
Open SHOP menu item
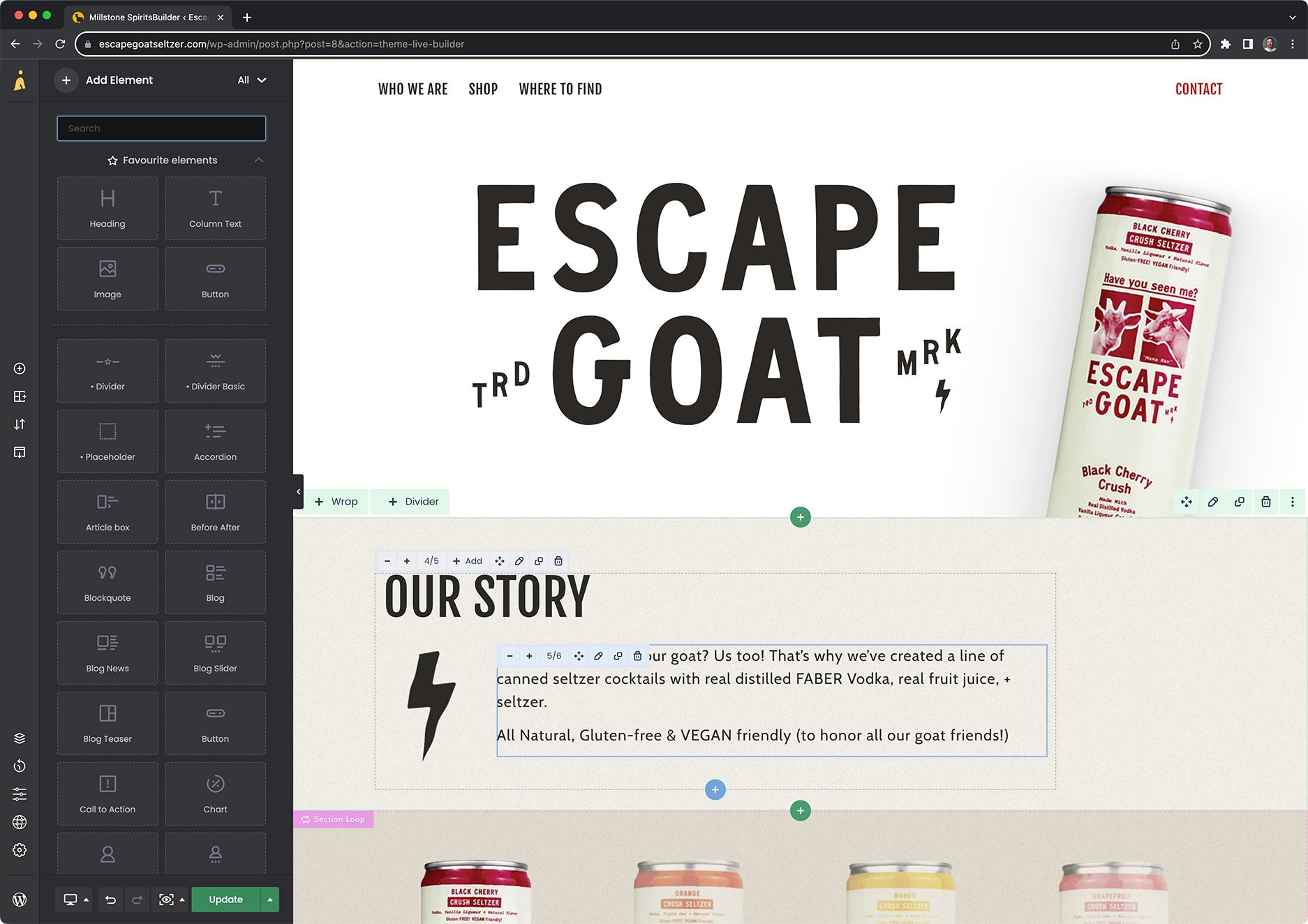coord(483,89)
